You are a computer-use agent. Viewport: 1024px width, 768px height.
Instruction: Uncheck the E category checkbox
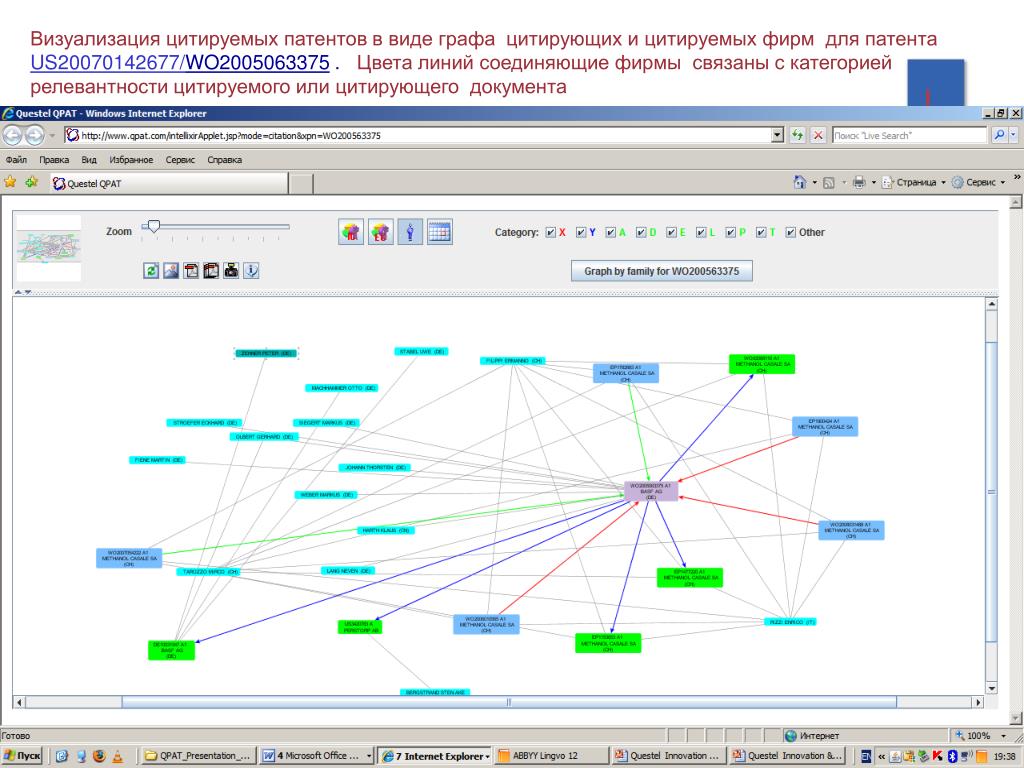(671, 232)
